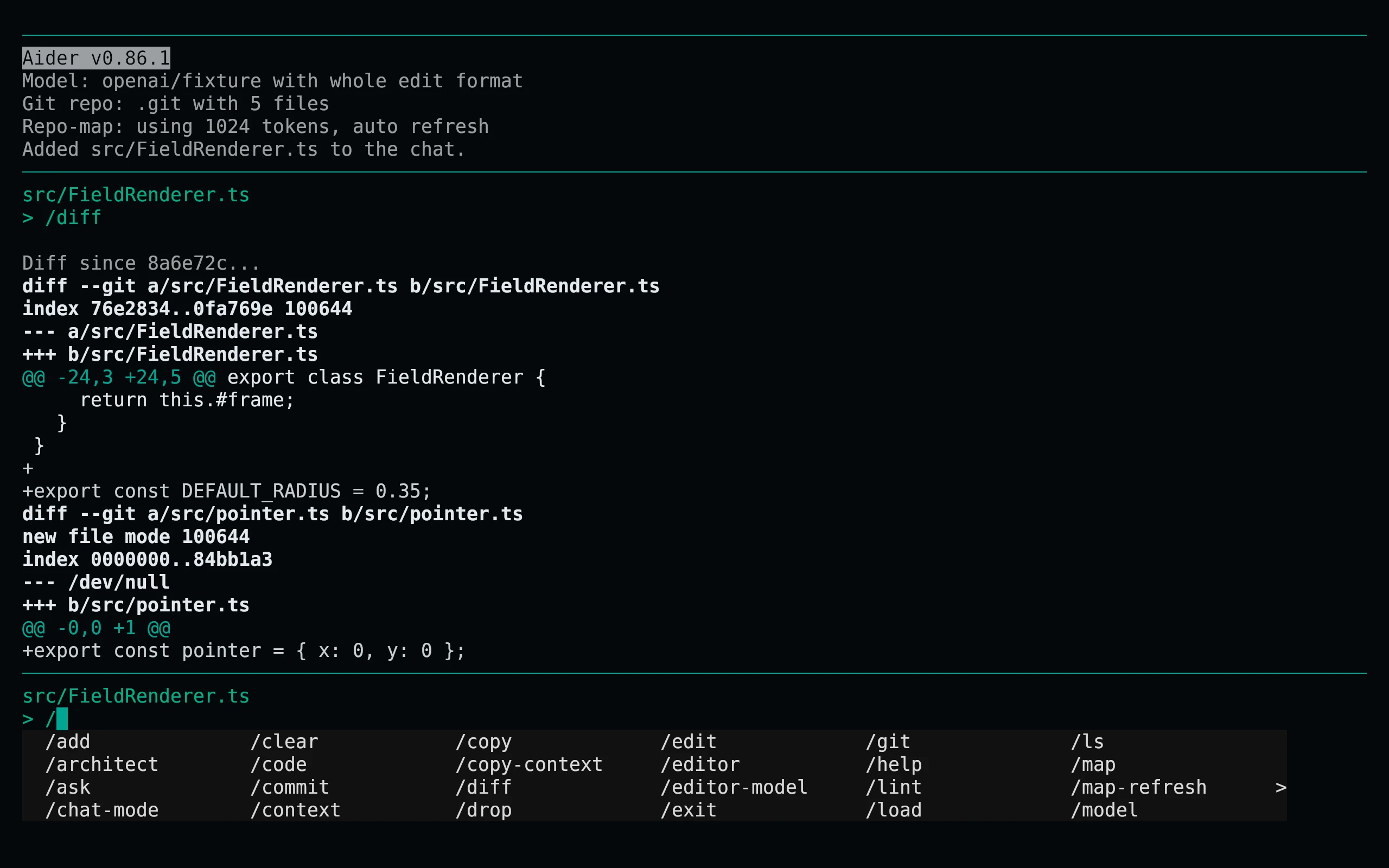Select the /chat-mode completion entry

pyautogui.click(x=101, y=810)
